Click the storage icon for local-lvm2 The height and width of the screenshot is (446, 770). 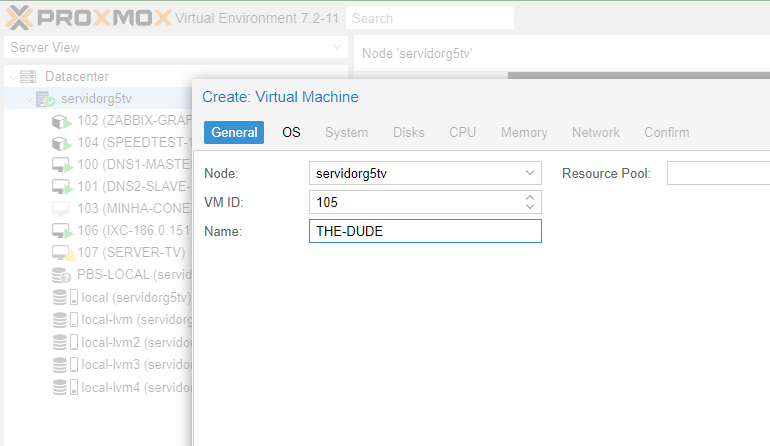tap(65, 342)
